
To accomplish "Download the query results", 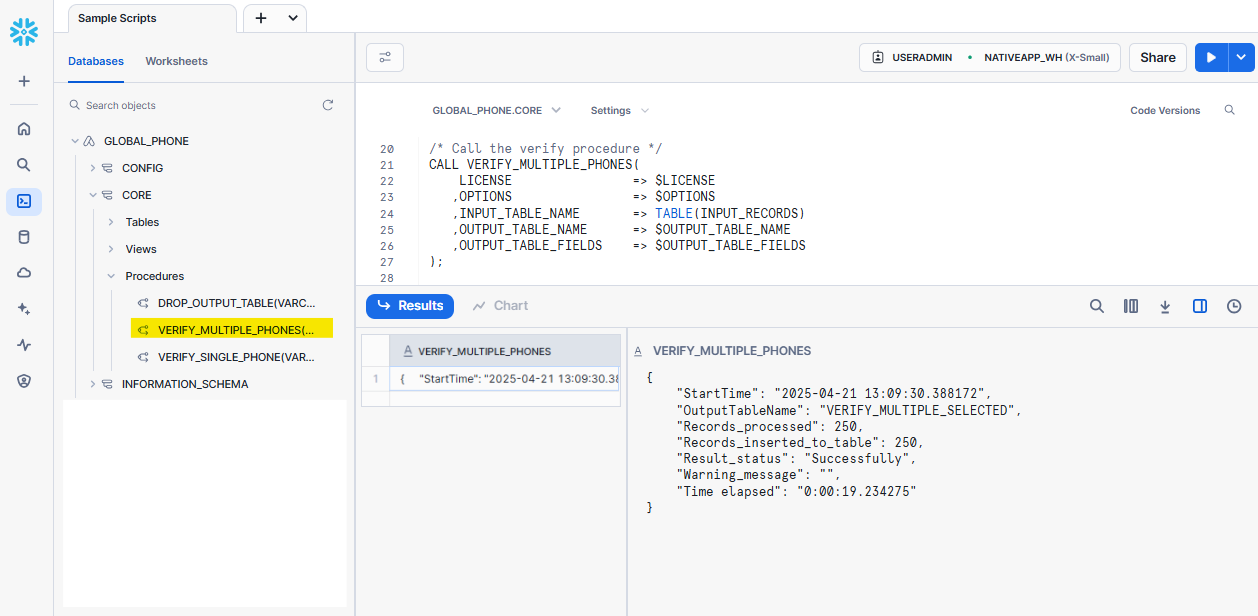I will pyautogui.click(x=1165, y=306).
